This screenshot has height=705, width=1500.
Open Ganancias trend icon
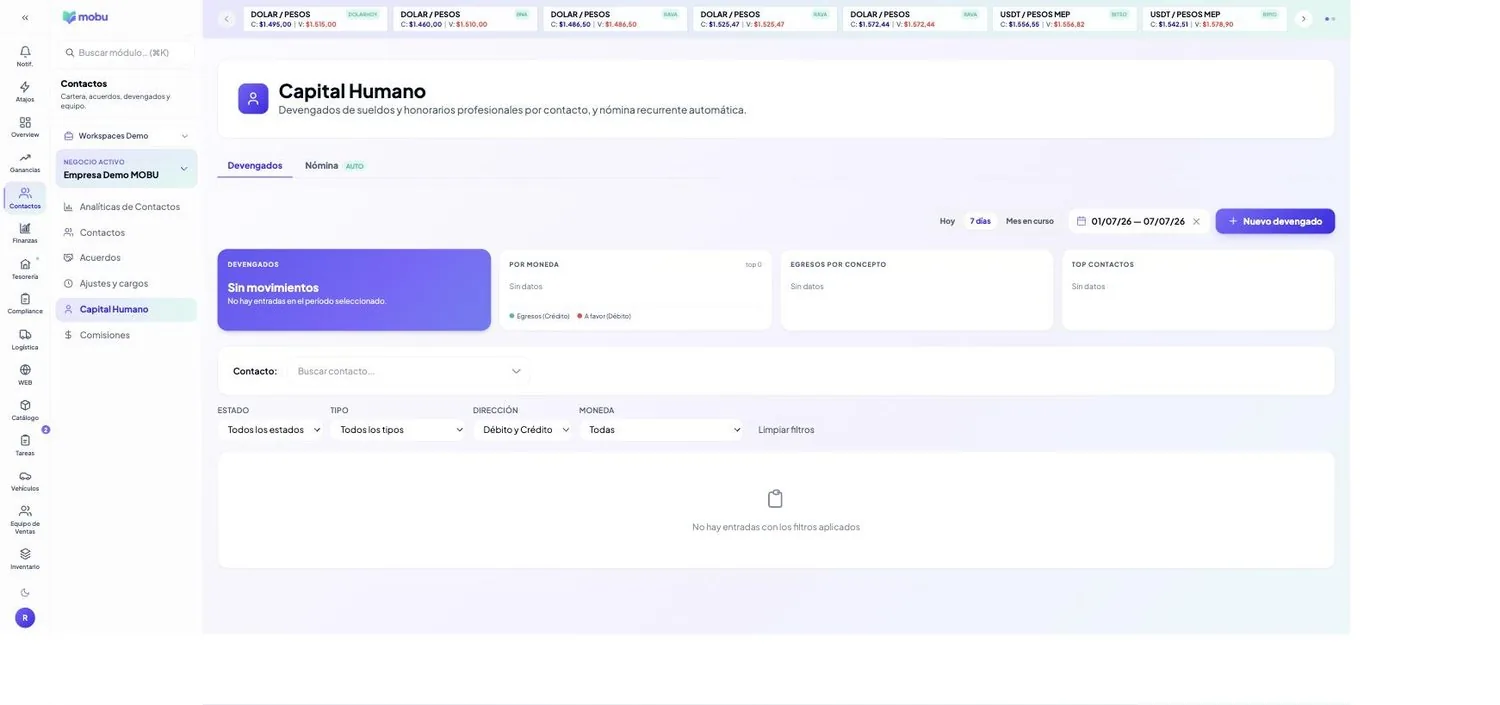[x=25, y=162]
